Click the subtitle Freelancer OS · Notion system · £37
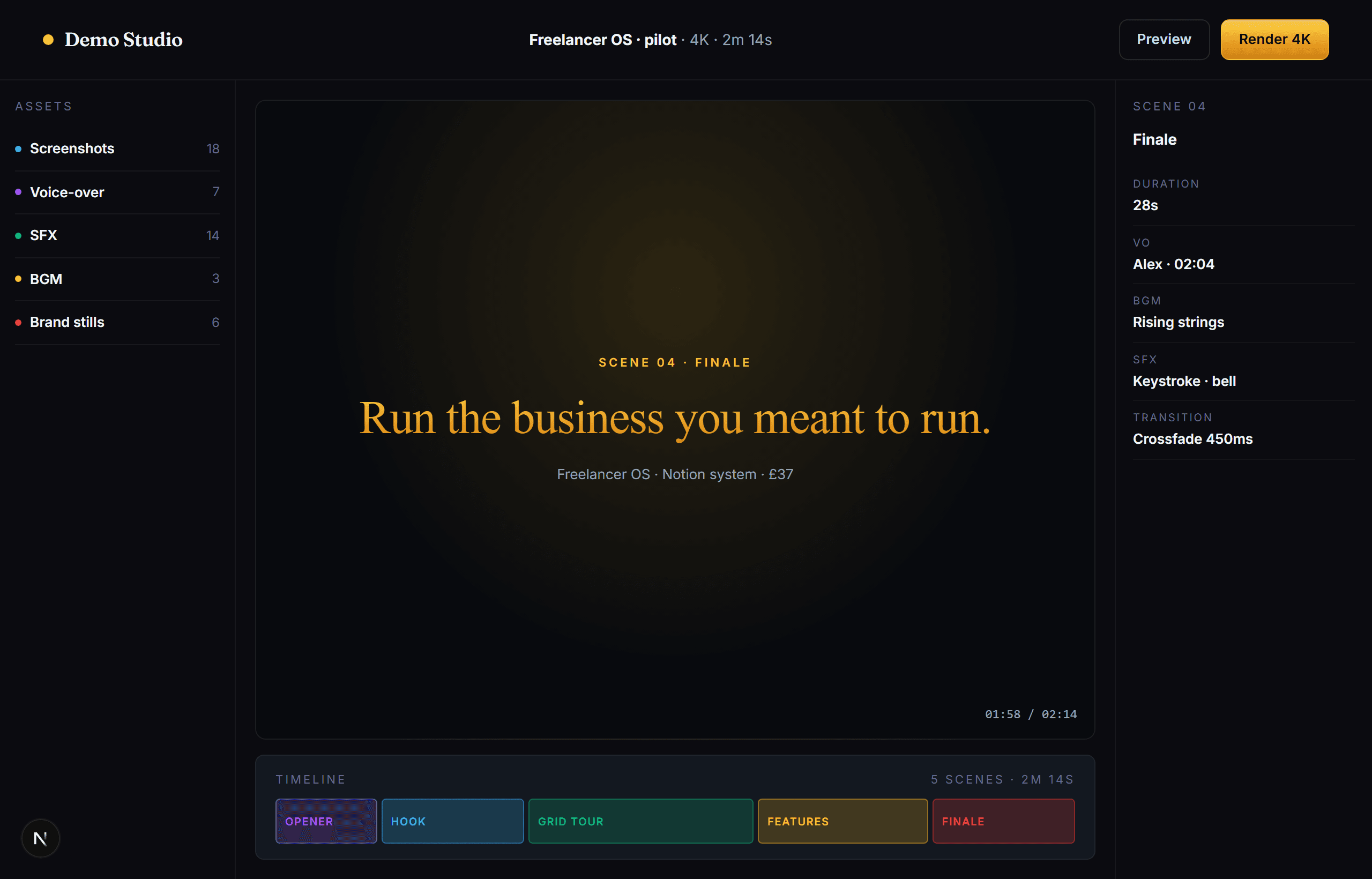The width and height of the screenshot is (1372, 879). tap(675, 474)
